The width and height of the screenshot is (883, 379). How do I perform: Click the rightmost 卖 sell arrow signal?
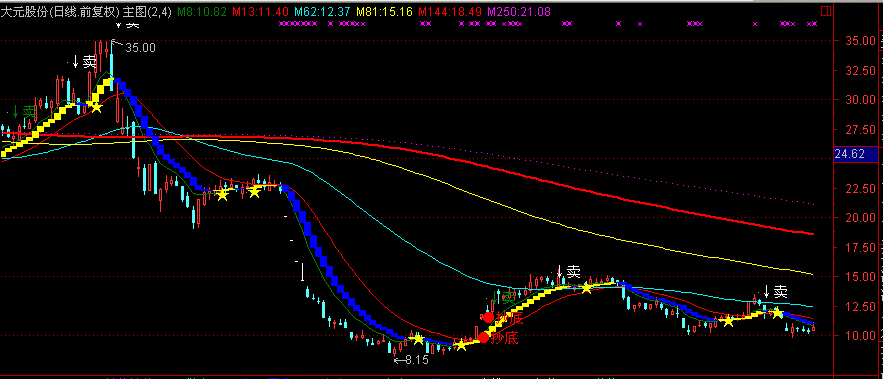[x=775, y=292]
